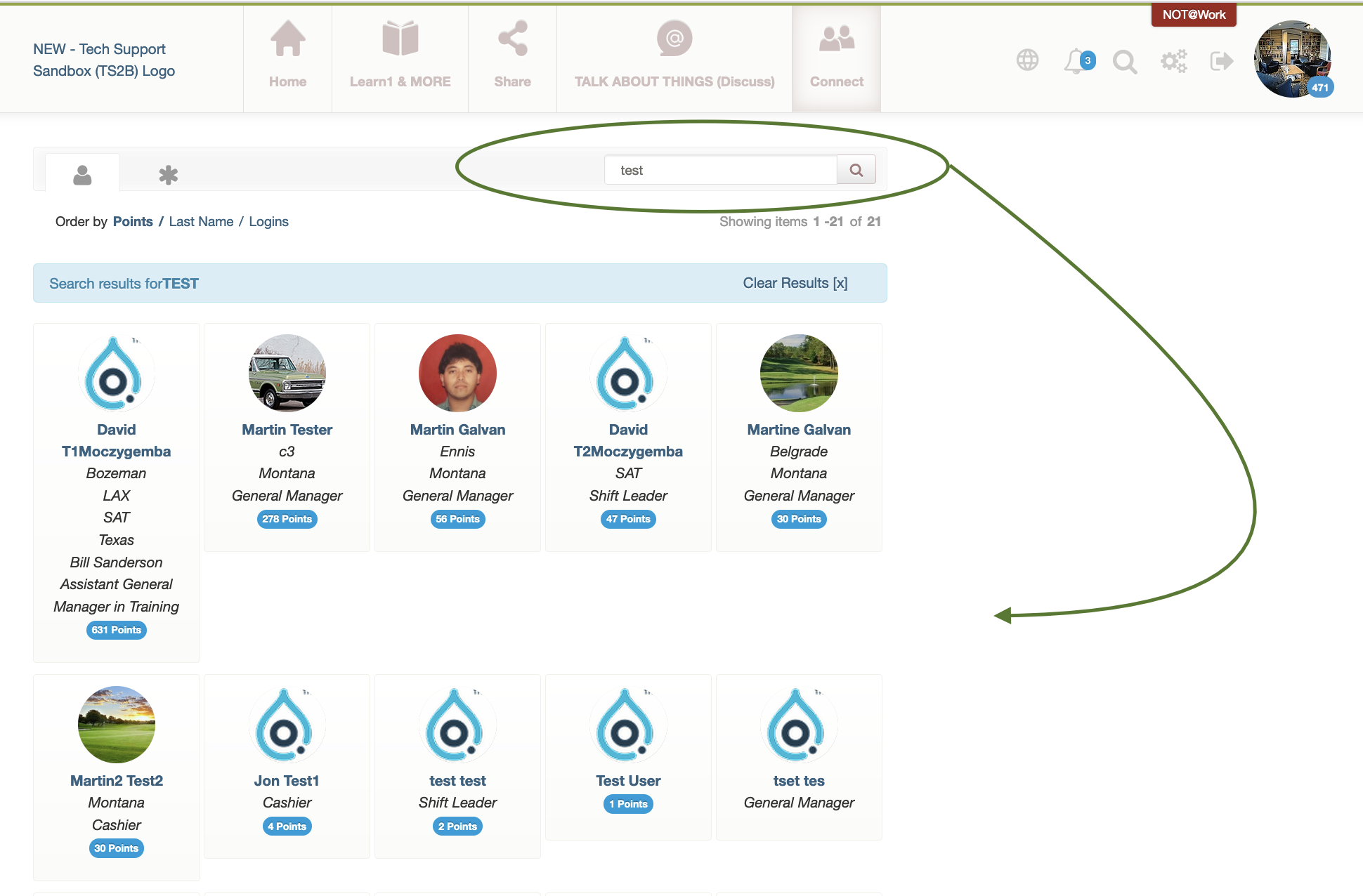1363x896 pixels.
Task: Click the search submit button beside test
Action: [856, 170]
